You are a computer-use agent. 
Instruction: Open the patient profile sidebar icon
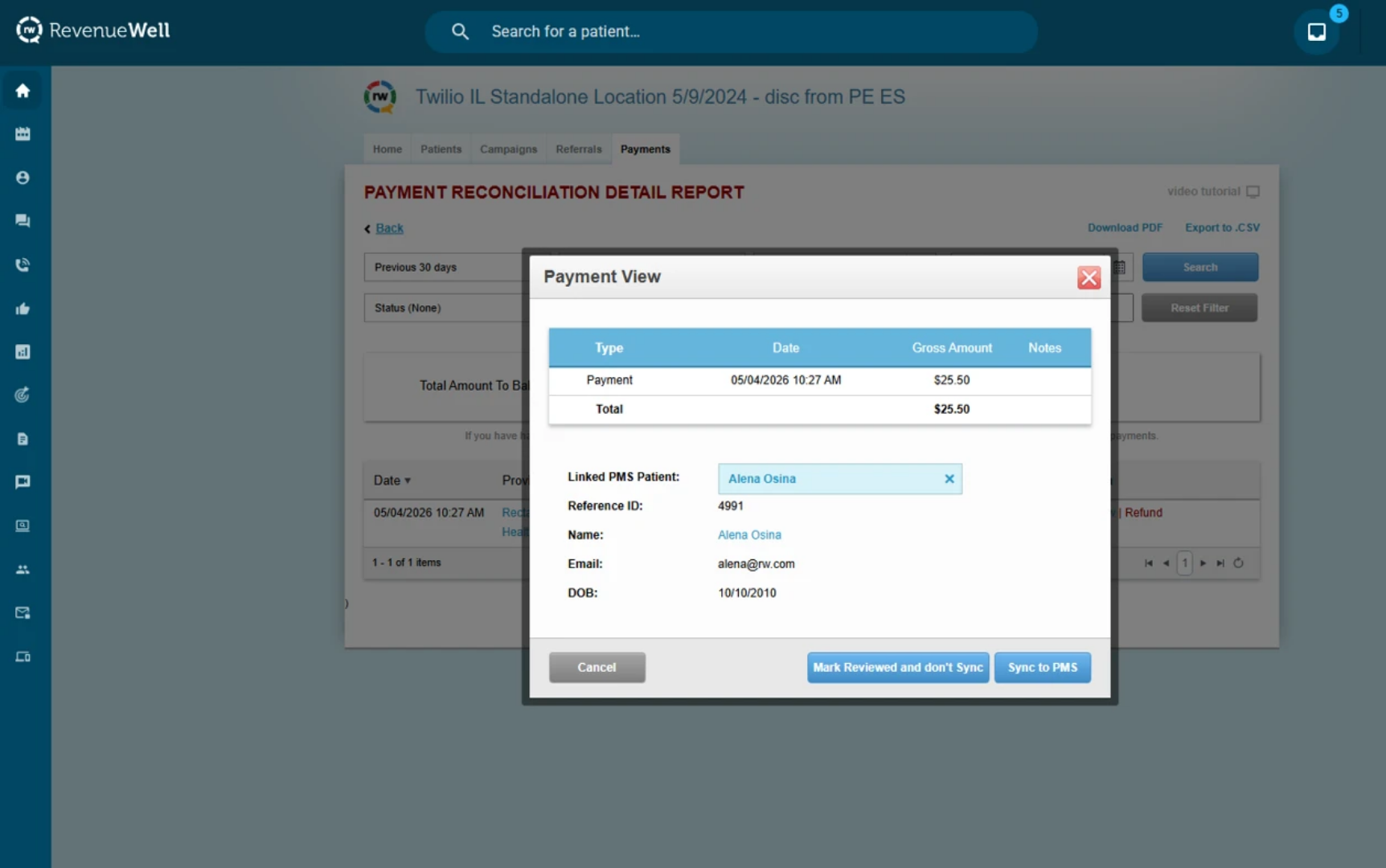tap(23, 178)
